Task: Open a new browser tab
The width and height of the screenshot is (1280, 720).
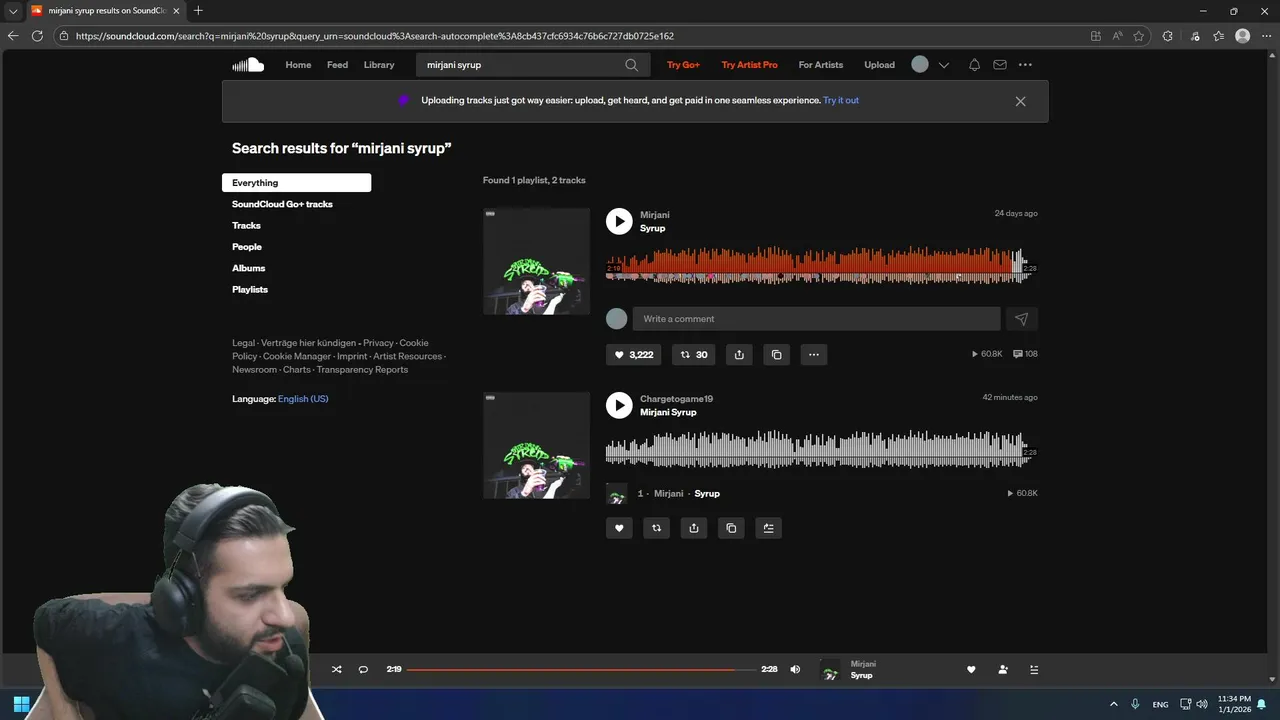Action: (x=198, y=11)
